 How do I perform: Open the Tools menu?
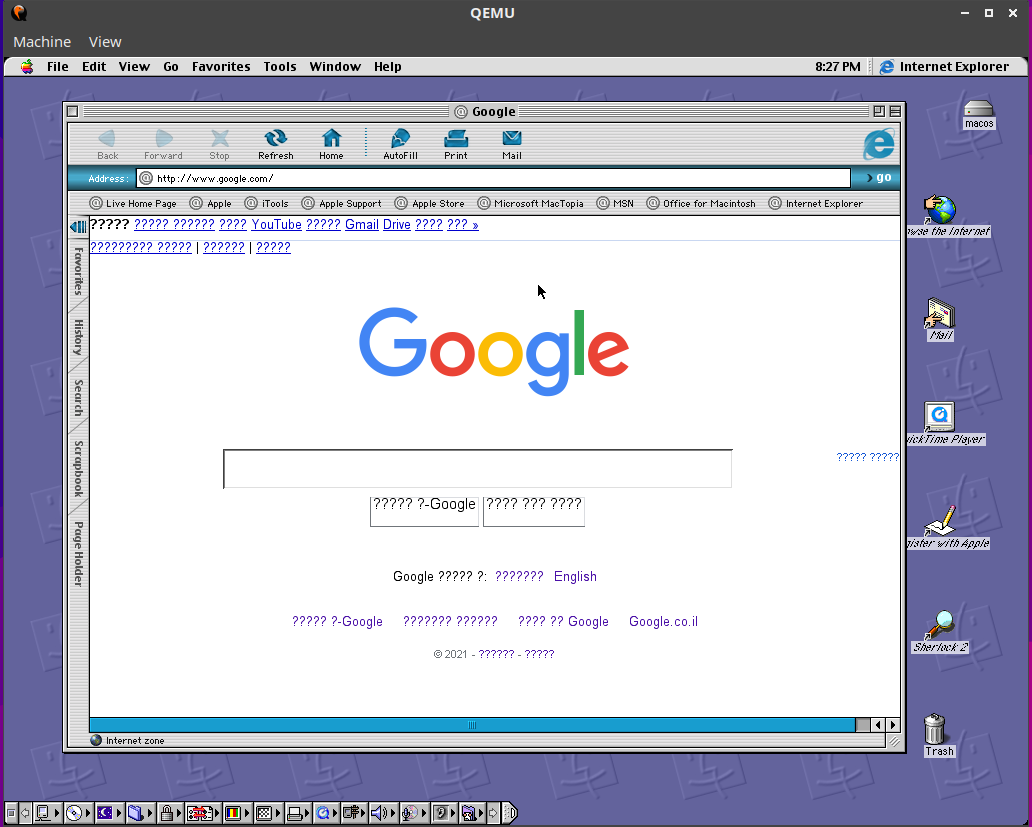pos(280,66)
